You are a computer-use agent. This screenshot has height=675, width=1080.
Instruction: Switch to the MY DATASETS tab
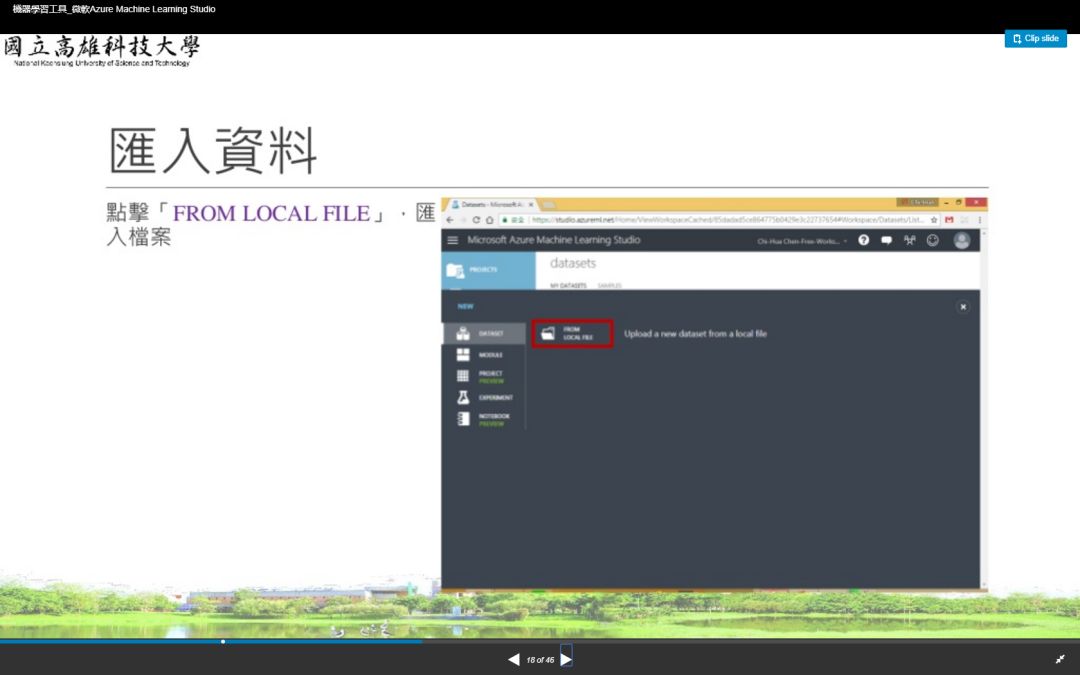click(568, 285)
